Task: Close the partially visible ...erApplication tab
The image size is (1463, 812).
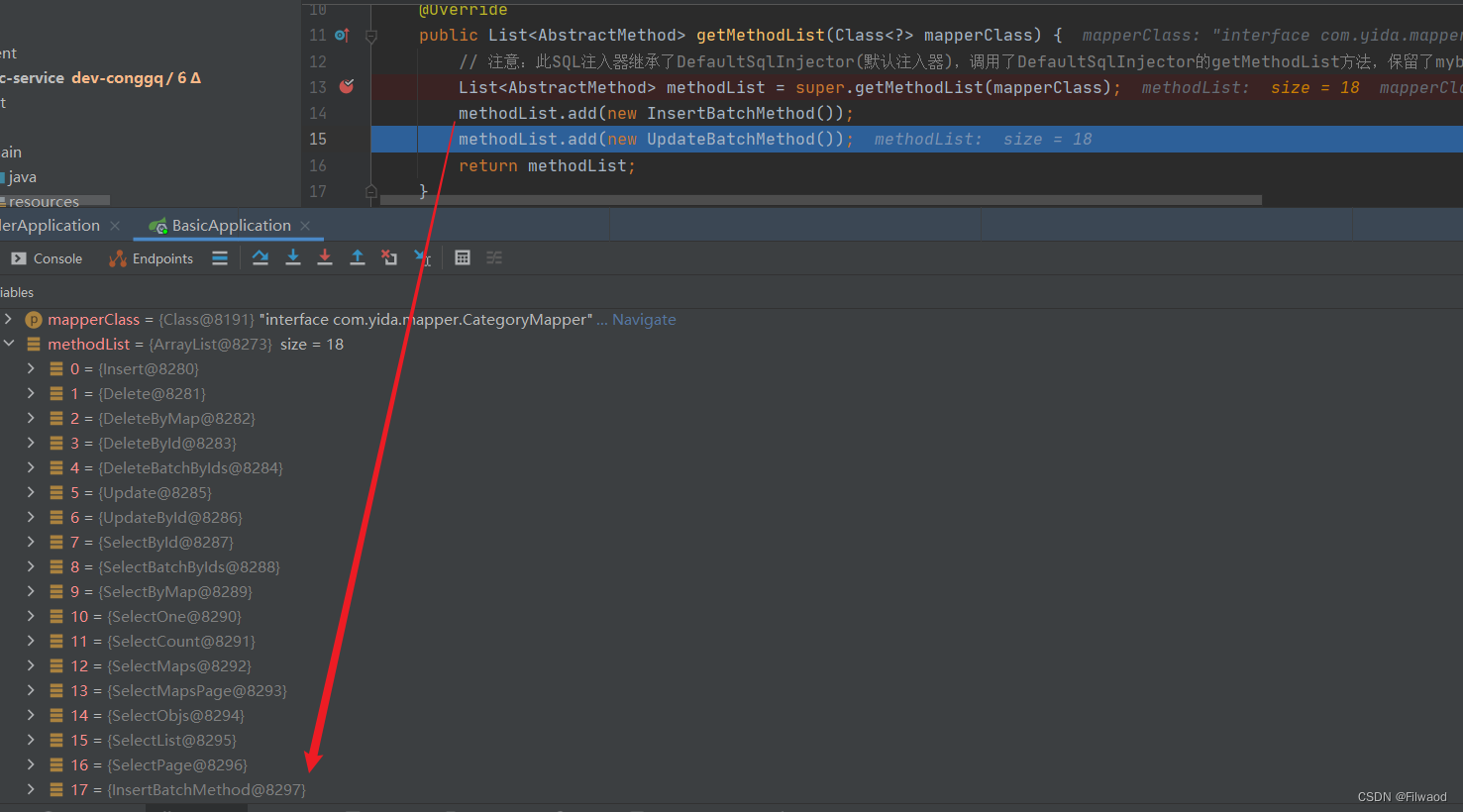Action: tap(115, 226)
